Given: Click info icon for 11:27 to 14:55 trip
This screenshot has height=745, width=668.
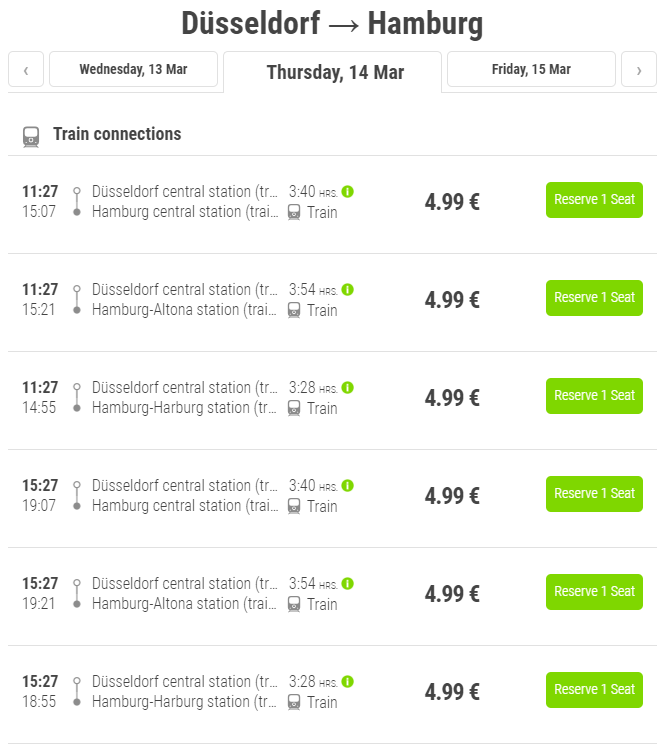Looking at the screenshot, I should point(347,388).
